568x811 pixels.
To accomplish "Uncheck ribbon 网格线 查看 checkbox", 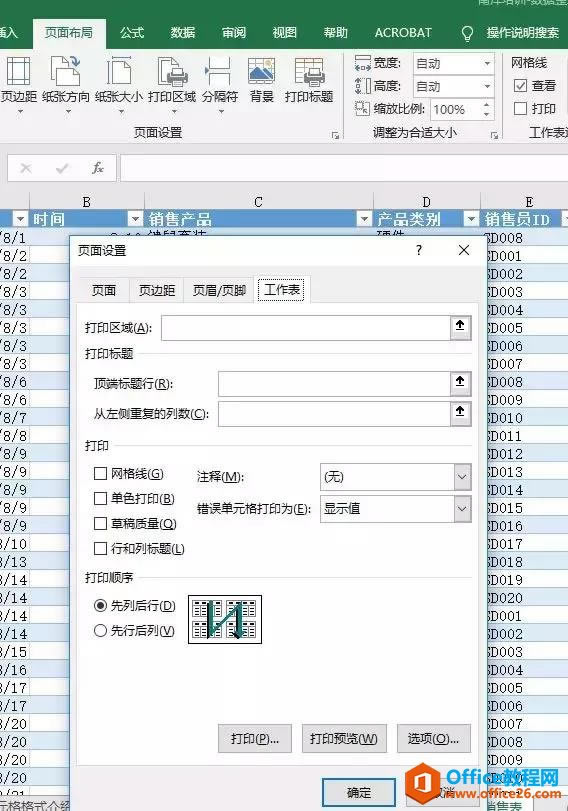I will [520, 85].
